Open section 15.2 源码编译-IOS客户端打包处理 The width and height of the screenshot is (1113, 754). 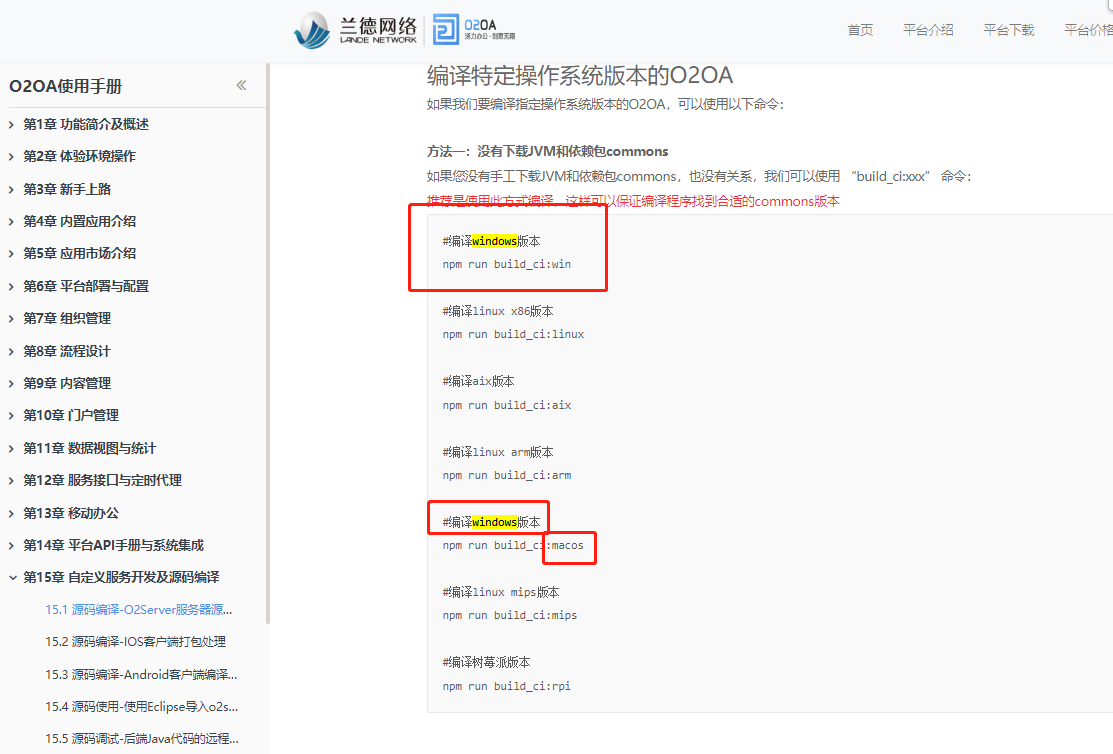pyautogui.click(x=136, y=642)
